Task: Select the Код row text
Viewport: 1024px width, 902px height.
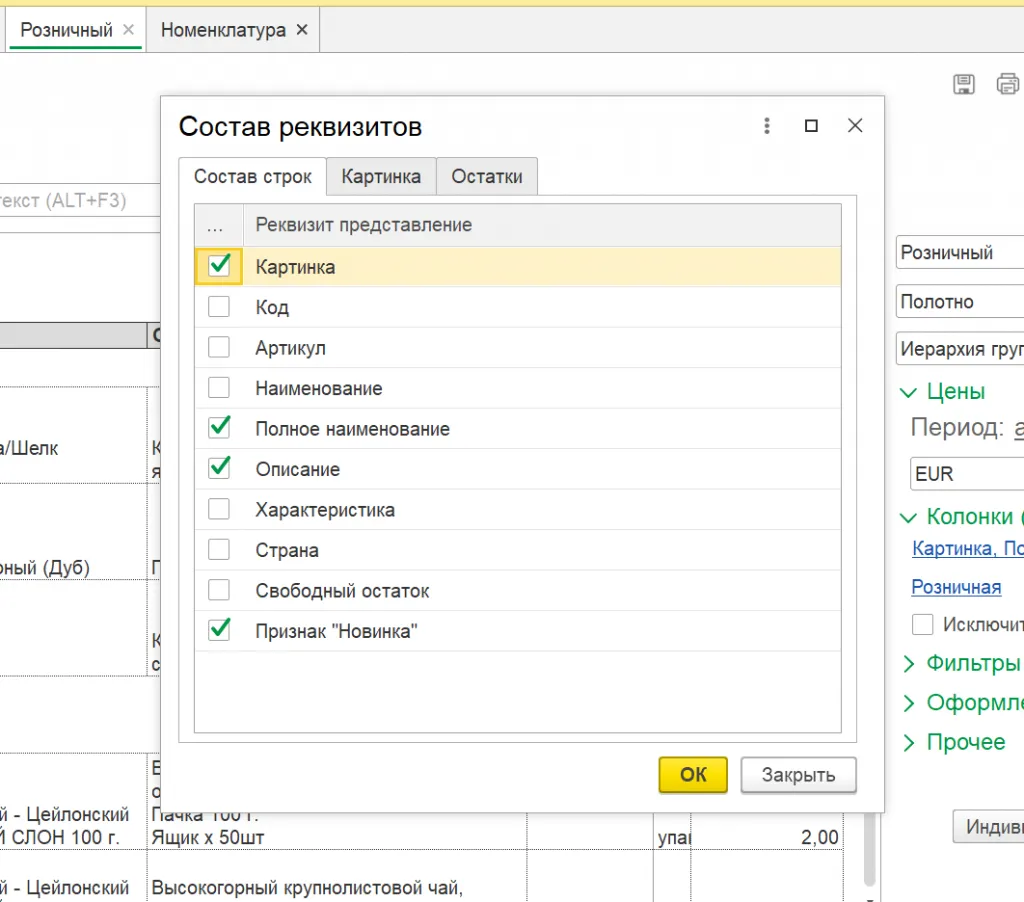Action: [272, 307]
